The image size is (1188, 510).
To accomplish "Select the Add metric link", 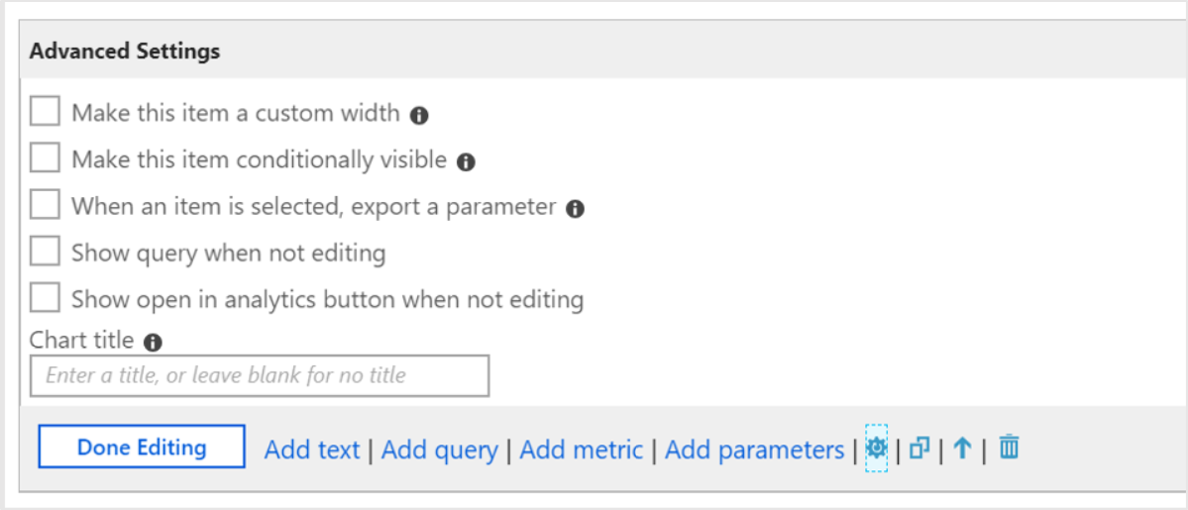I will 581,450.
